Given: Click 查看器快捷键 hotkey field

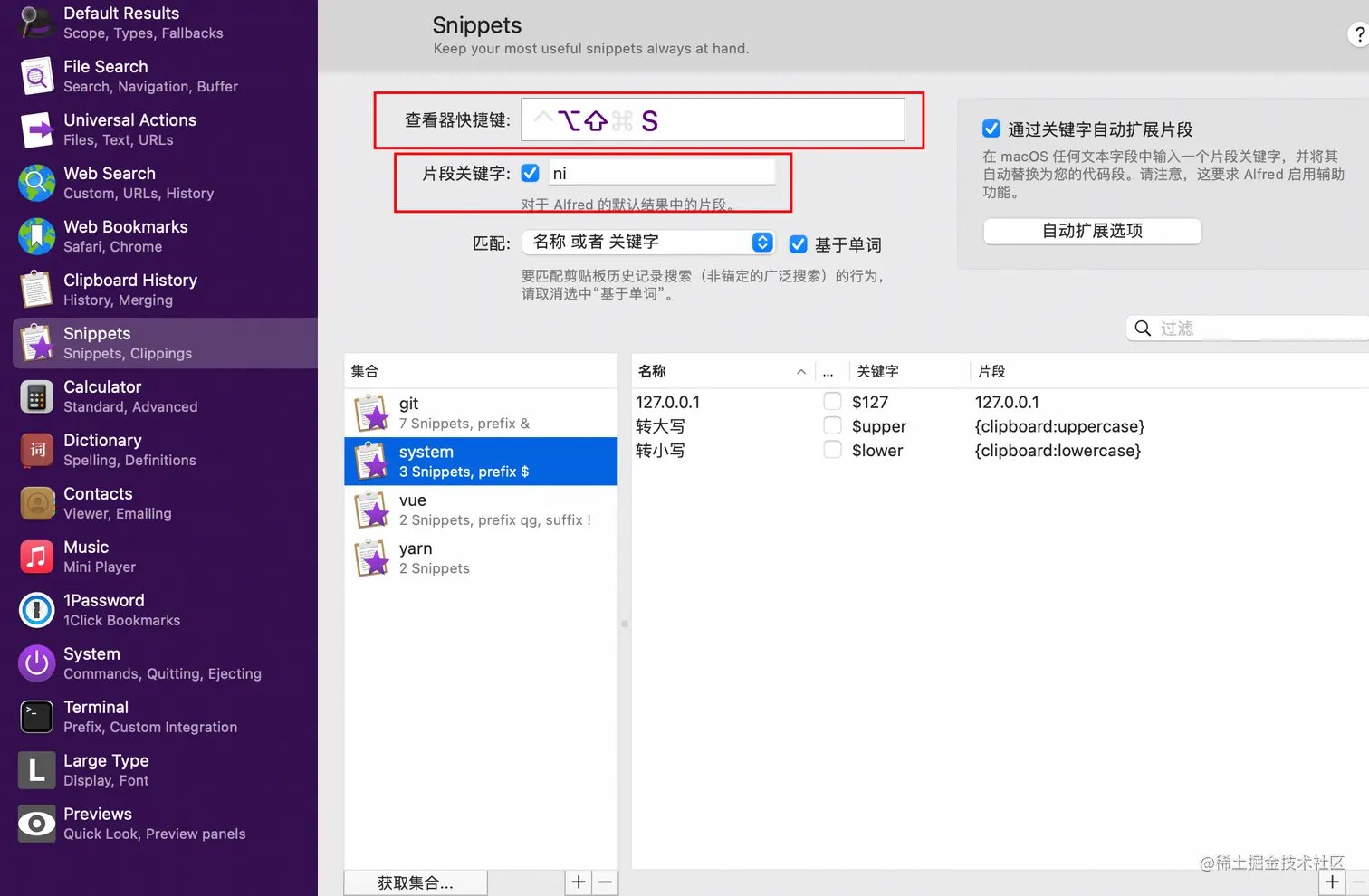Looking at the screenshot, I should pyautogui.click(x=713, y=119).
